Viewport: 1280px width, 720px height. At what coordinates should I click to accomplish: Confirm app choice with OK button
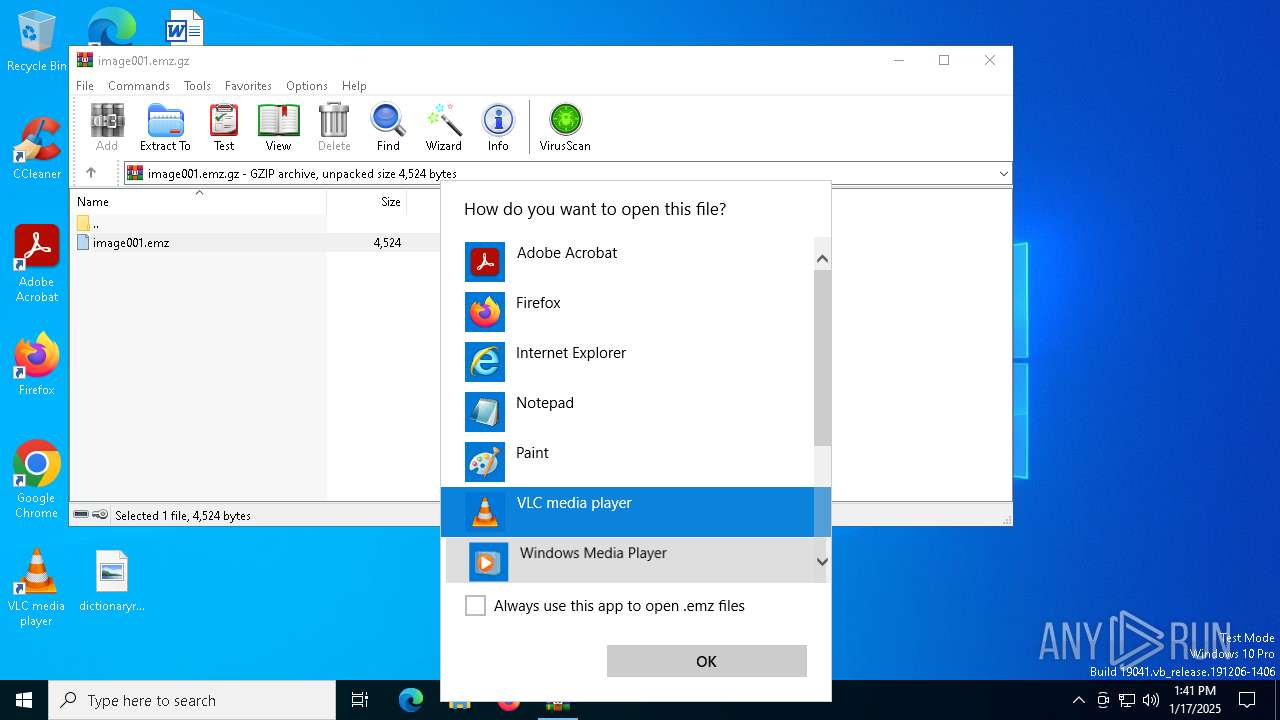[706, 661]
